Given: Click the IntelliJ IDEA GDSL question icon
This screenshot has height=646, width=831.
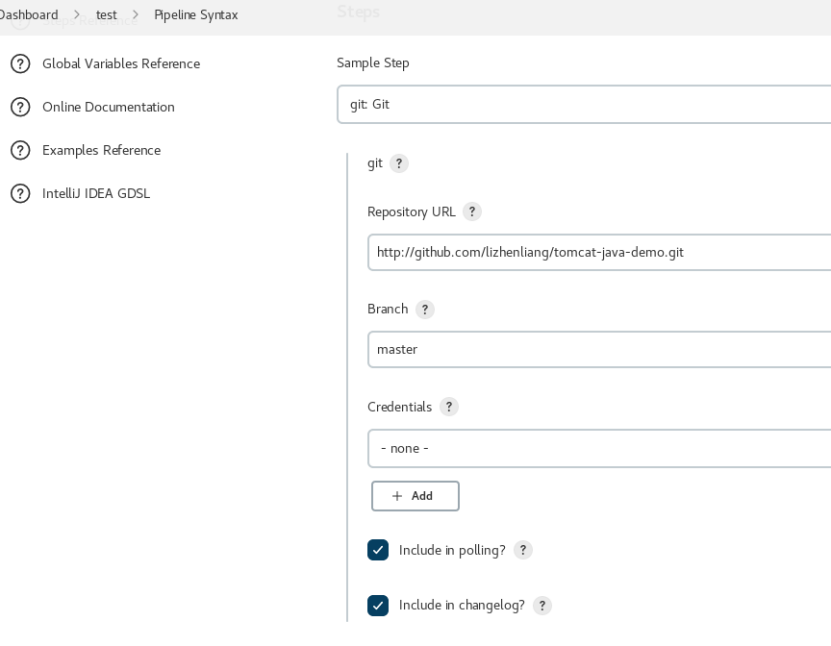Looking at the screenshot, I should (19, 194).
